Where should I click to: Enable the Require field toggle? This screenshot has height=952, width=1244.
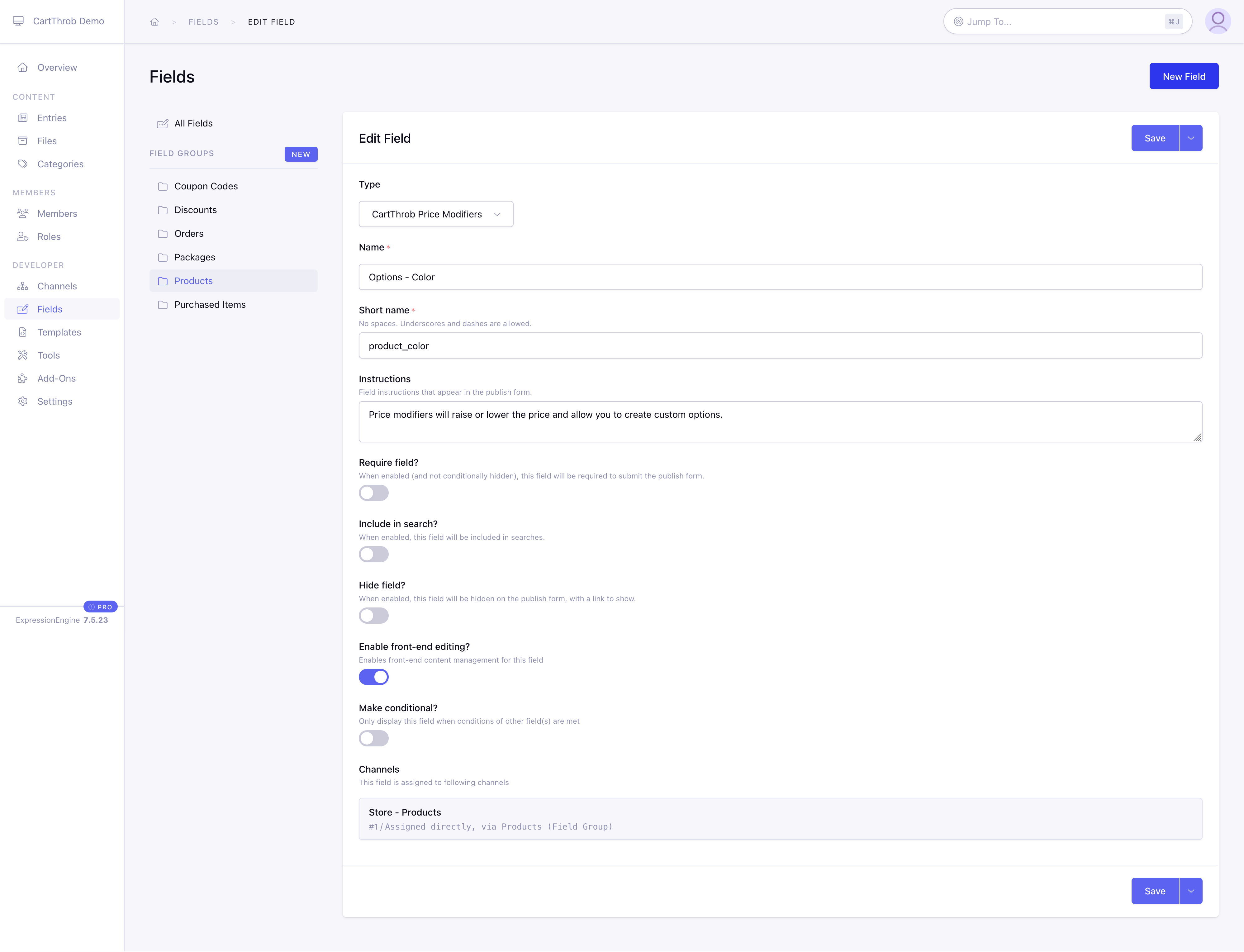[373, 493]
